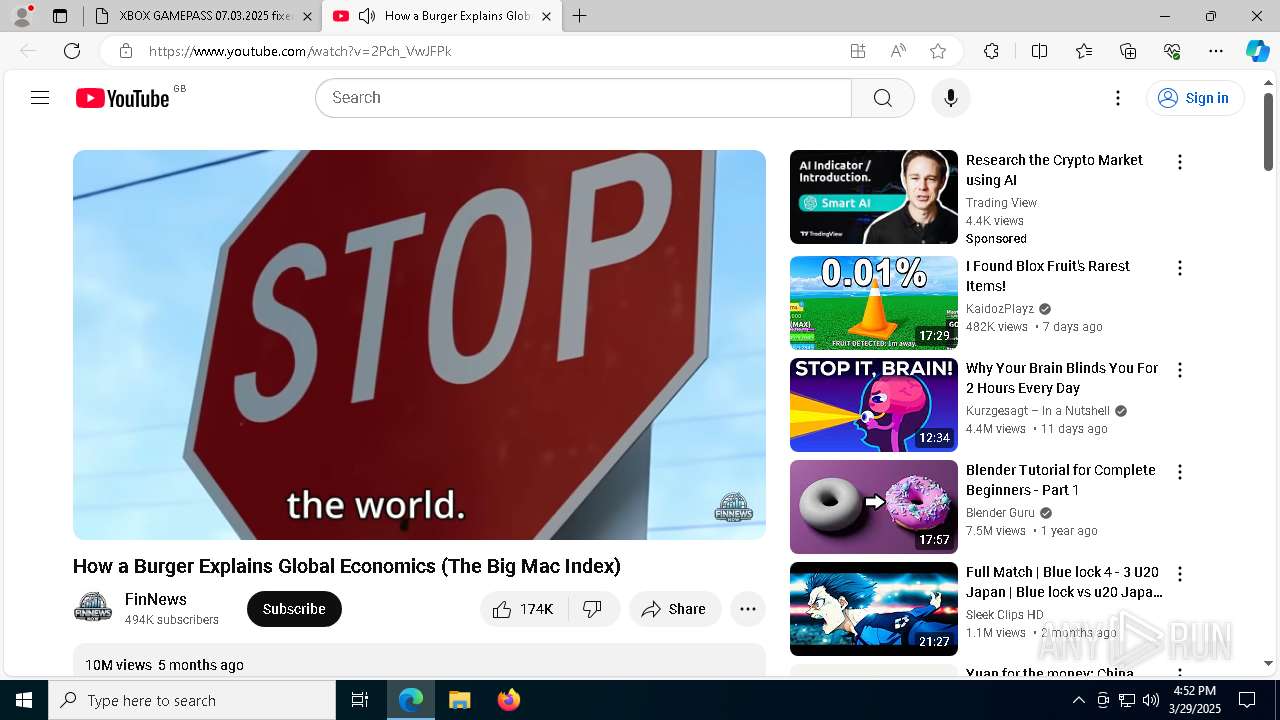1280x720 pixels.
Task: Sign in to YouTube
Action: coord(1194,98)
